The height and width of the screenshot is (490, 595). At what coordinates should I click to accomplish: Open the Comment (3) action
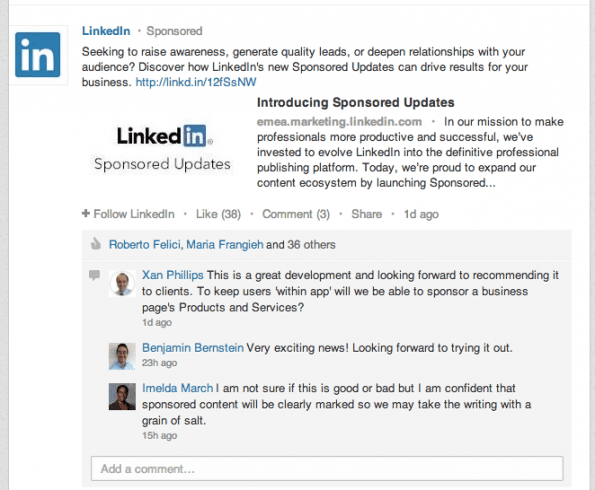296,214
